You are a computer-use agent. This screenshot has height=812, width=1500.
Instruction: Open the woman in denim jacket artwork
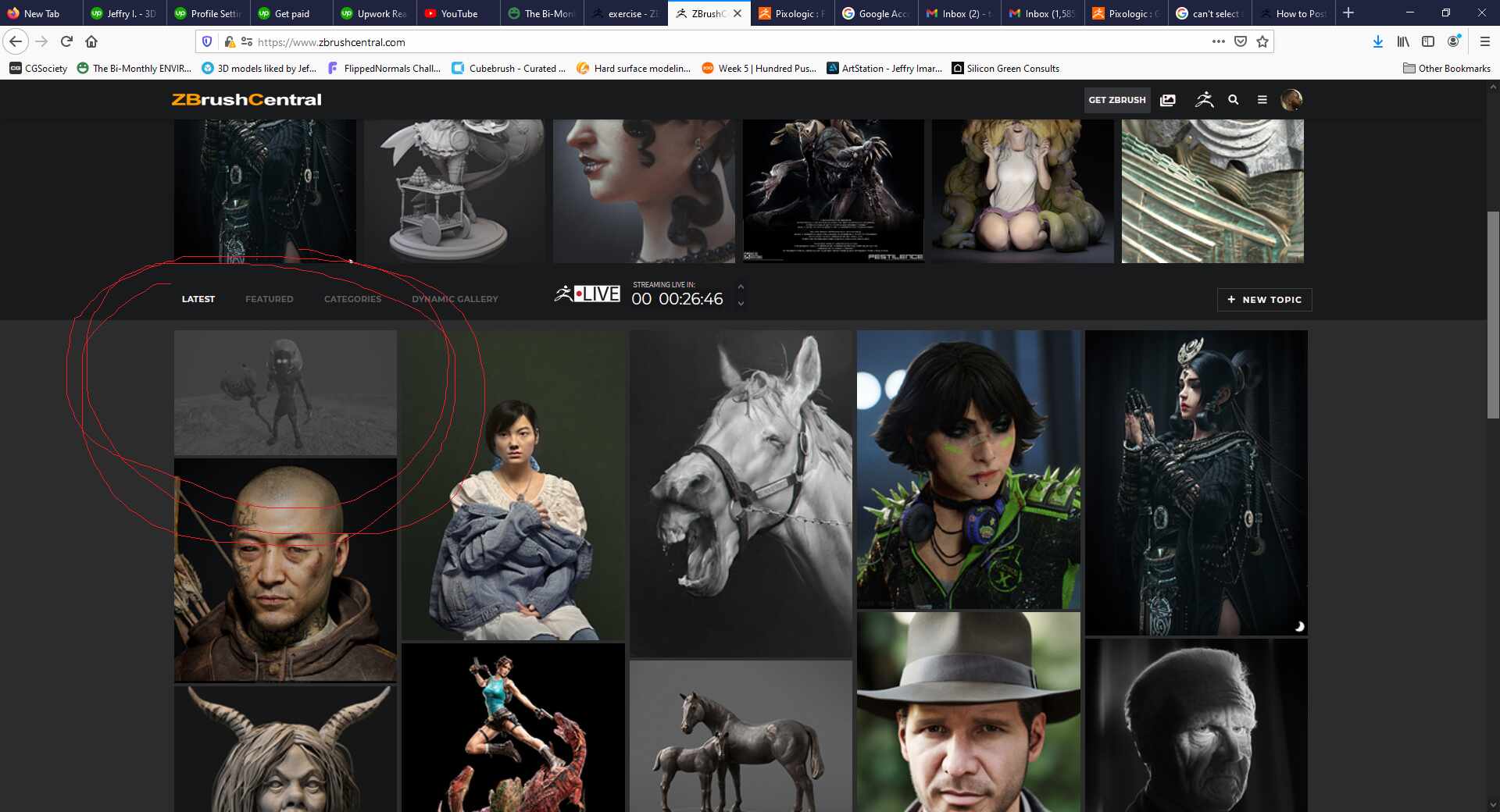(x=513, y=485)
